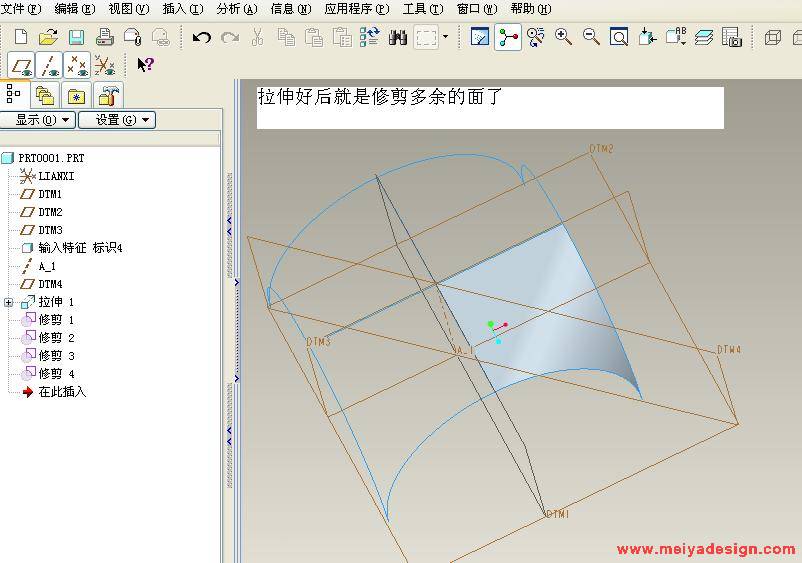Select DTM4 in the model tree
The height and width of the screenshot is (563, 802).
tap(50, 284)
